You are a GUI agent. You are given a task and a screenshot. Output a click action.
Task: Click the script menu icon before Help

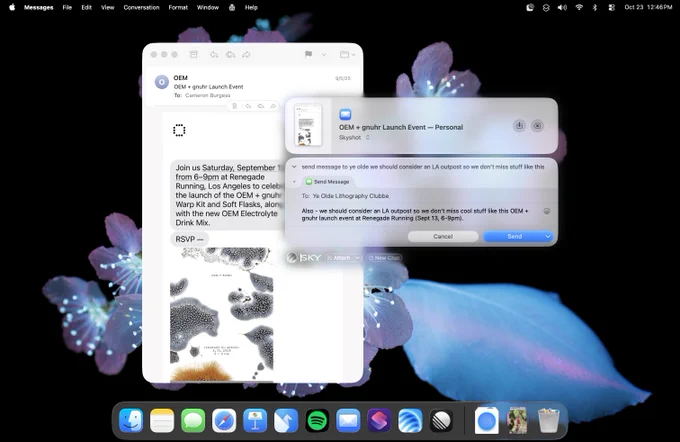point(232,7)
